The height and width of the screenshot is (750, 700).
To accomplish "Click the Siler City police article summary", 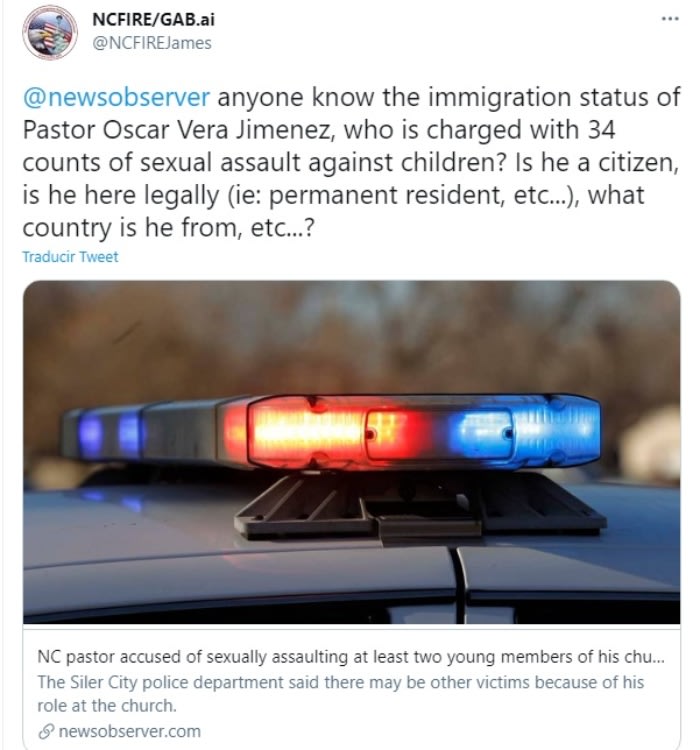I will tap(340, 682).
